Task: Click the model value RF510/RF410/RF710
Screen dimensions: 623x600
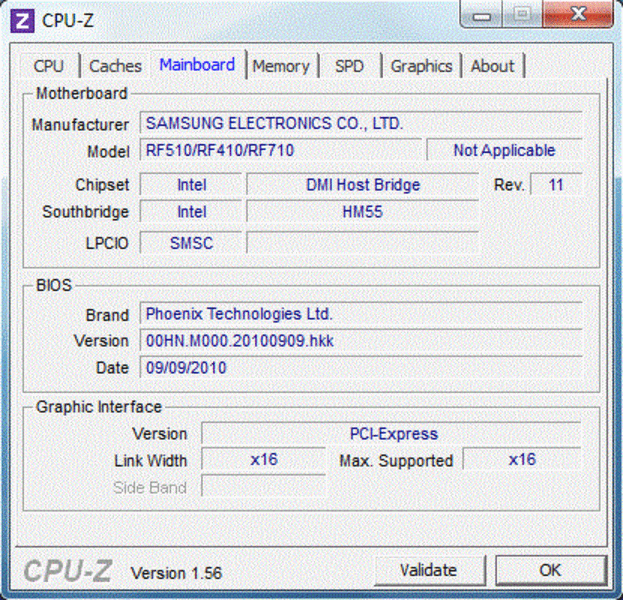Action: (x=281, y=150)
